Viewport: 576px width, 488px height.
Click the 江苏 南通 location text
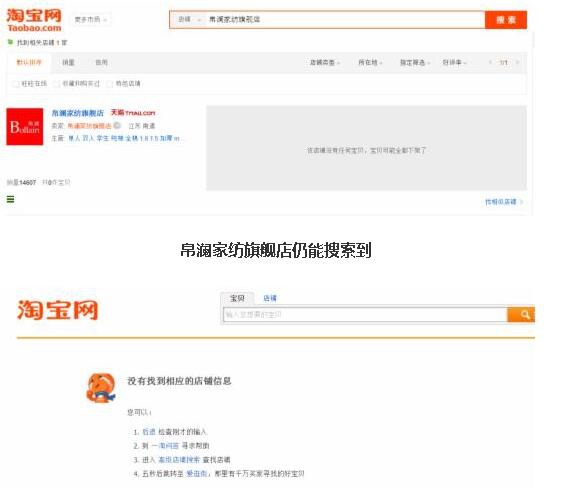[x=142, y=126]
